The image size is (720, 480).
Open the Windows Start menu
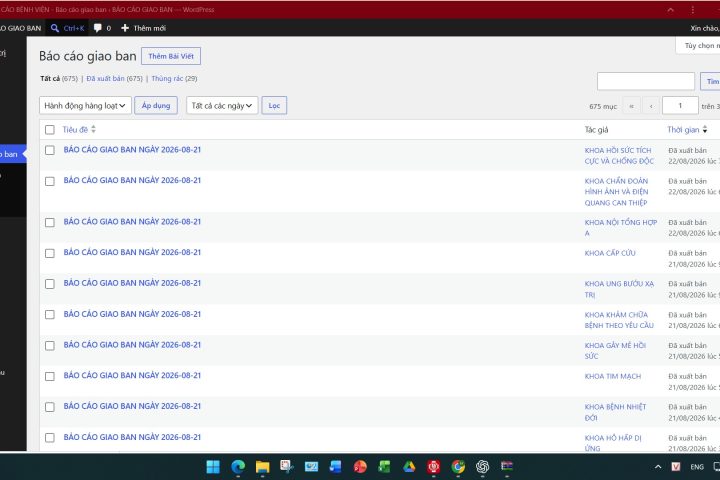(213, 467)
